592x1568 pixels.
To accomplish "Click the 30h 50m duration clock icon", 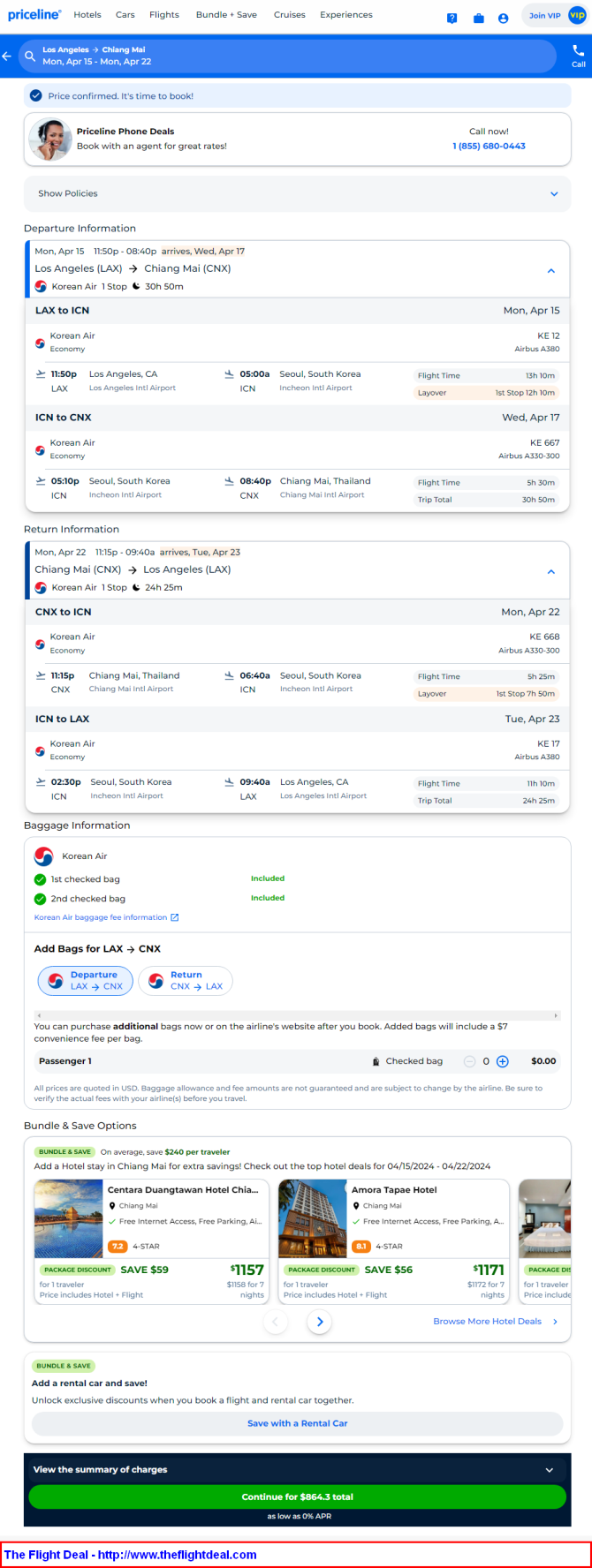I will (x=136, y=286).
